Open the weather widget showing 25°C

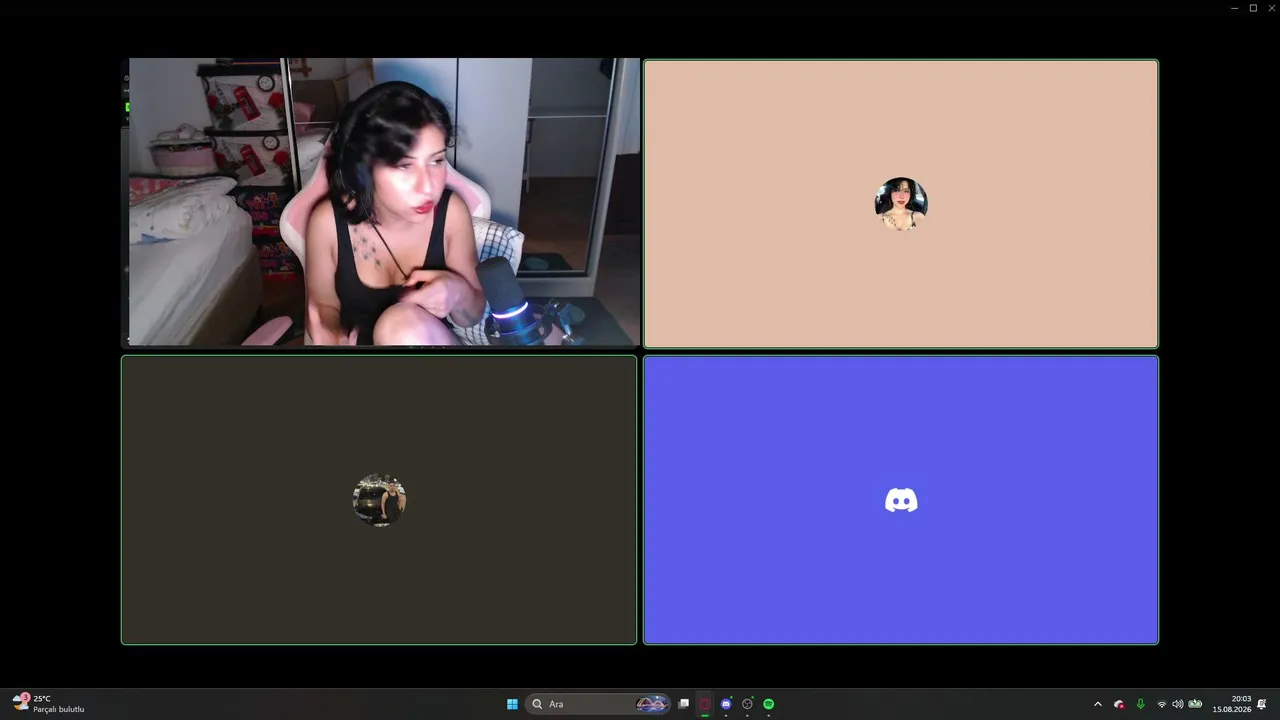[x=48, y=704]
